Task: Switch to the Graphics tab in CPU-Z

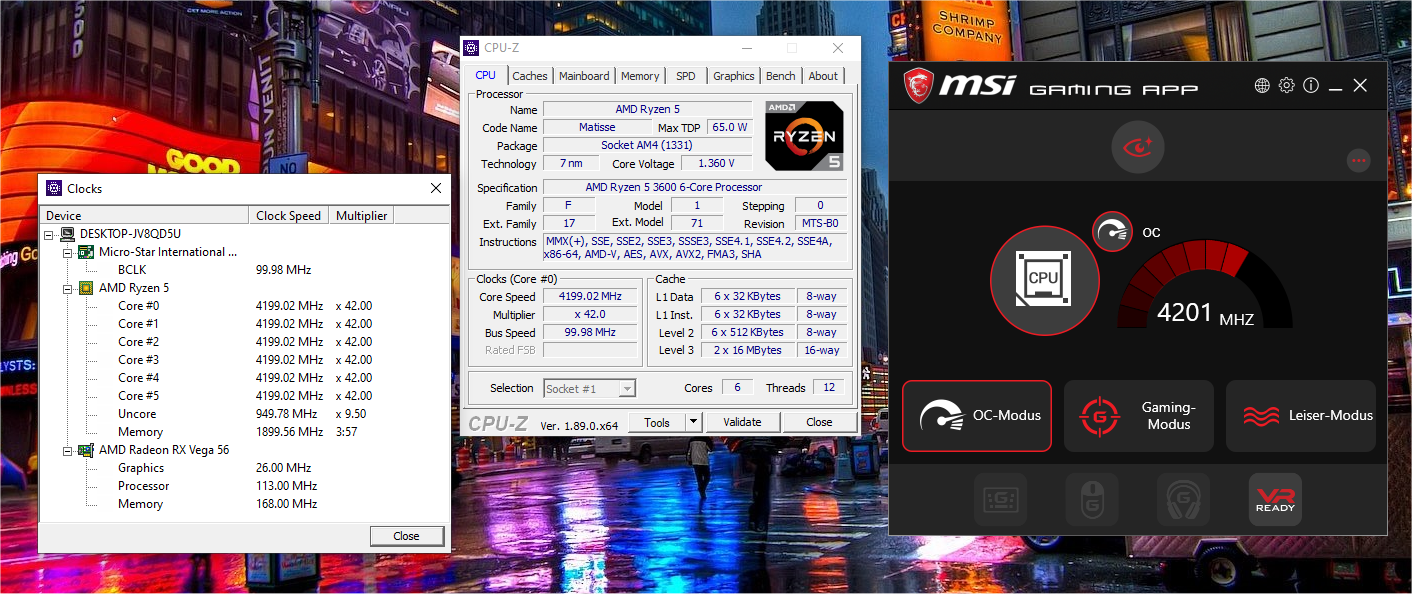Action: tap(734, 76)
